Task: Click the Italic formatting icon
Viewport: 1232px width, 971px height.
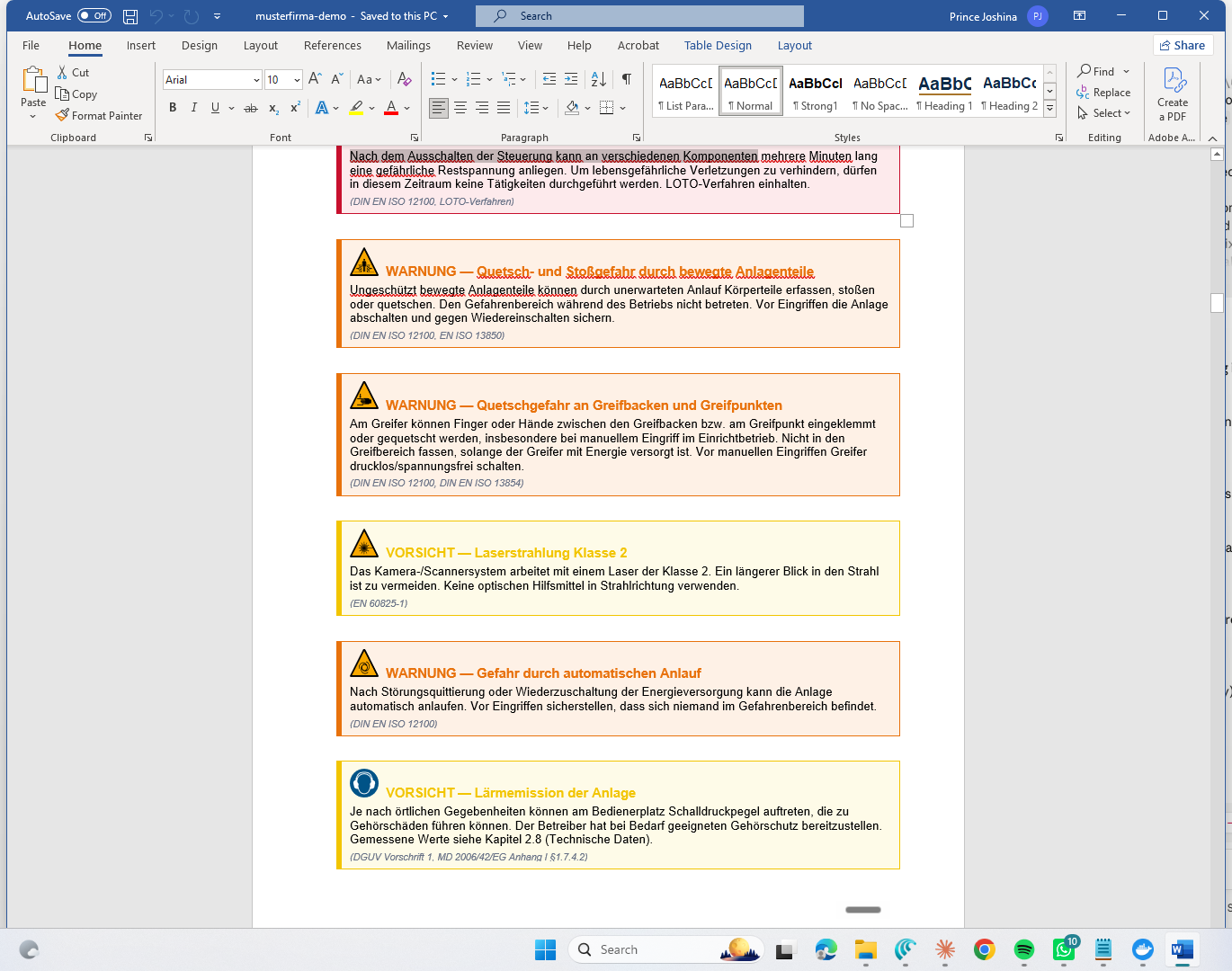Action: pyautogui.click(x=193, y=108)
